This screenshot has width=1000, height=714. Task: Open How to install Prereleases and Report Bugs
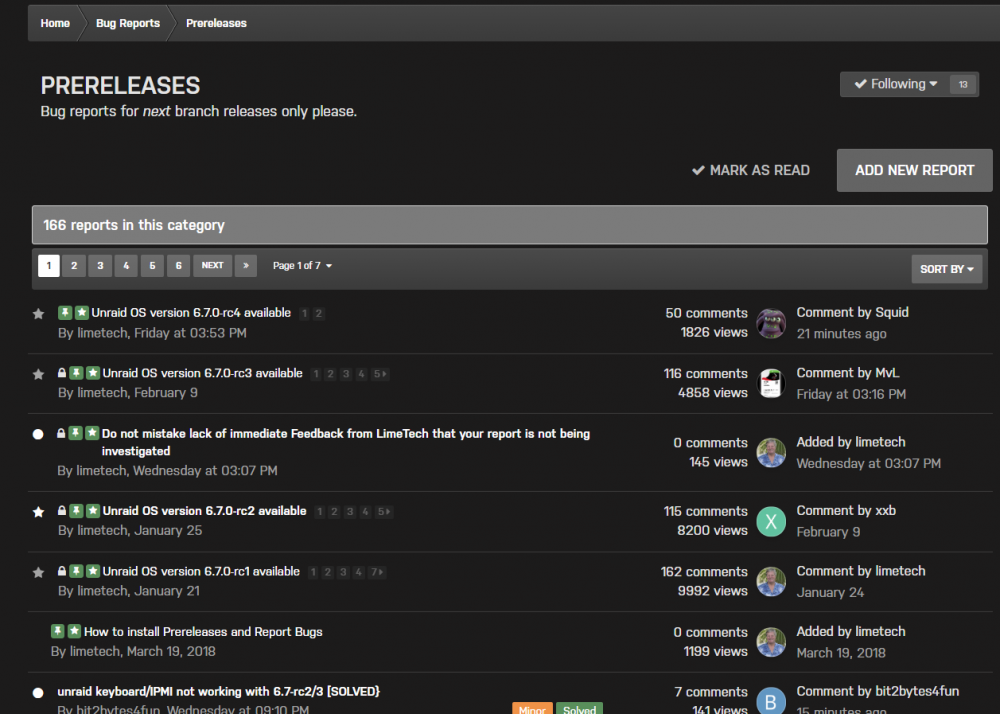coord(203,632)
